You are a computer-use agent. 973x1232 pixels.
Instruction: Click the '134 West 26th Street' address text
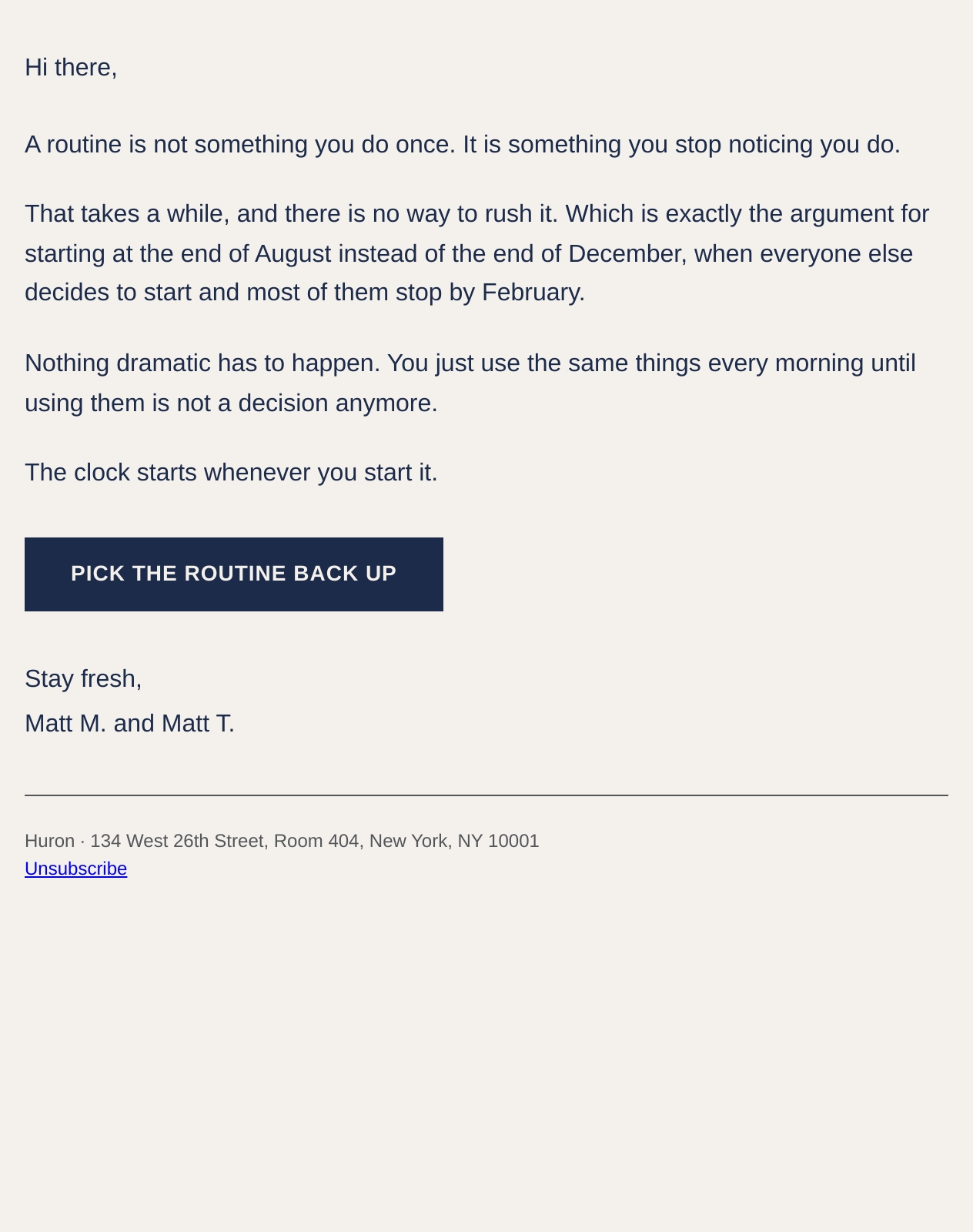[177, 841]
